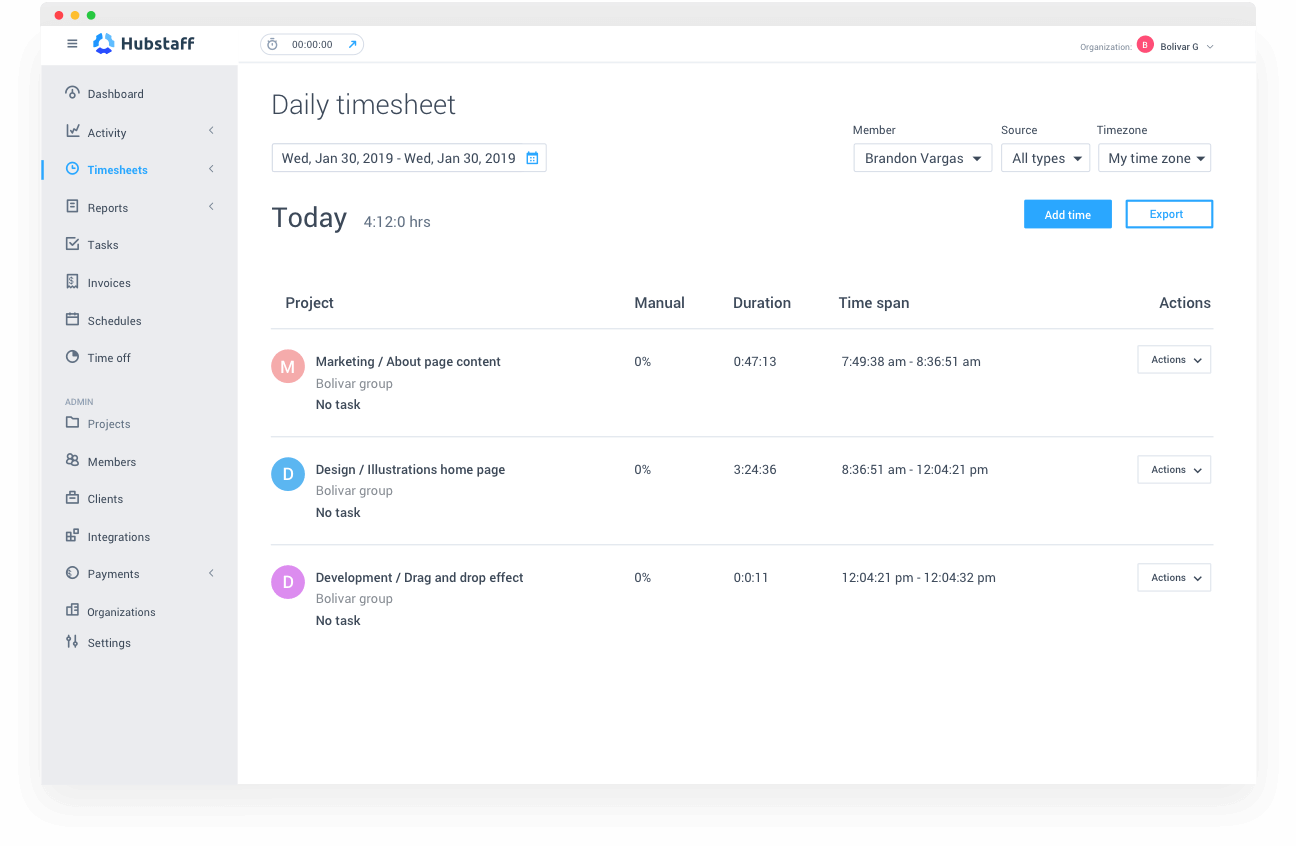Open the Invoices section

pos(111,282)
